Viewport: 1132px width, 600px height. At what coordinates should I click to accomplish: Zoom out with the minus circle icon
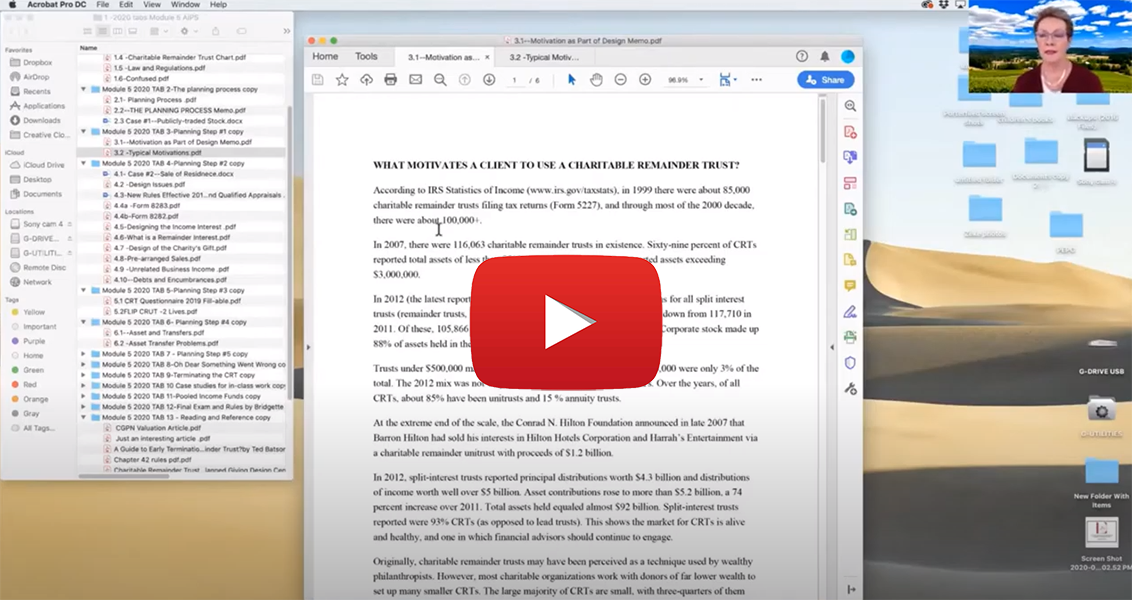pos(620,79)
